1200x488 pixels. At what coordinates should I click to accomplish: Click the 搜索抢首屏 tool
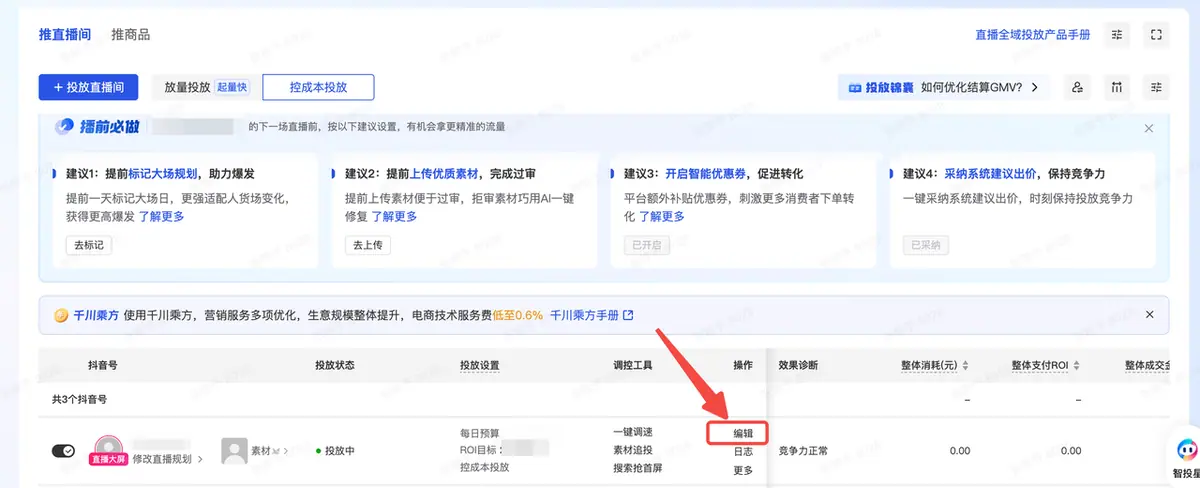pyautogui.click(x=638, y=468)
